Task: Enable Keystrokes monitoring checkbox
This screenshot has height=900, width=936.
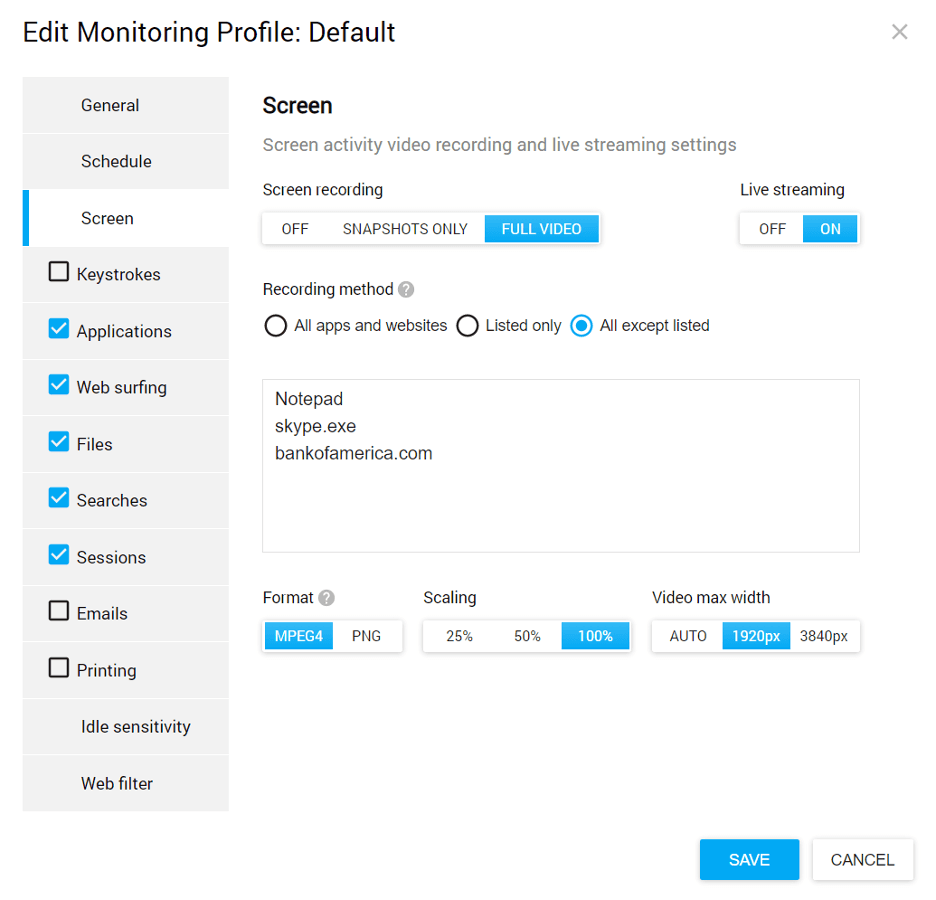Action: click(x=58, y=270)
